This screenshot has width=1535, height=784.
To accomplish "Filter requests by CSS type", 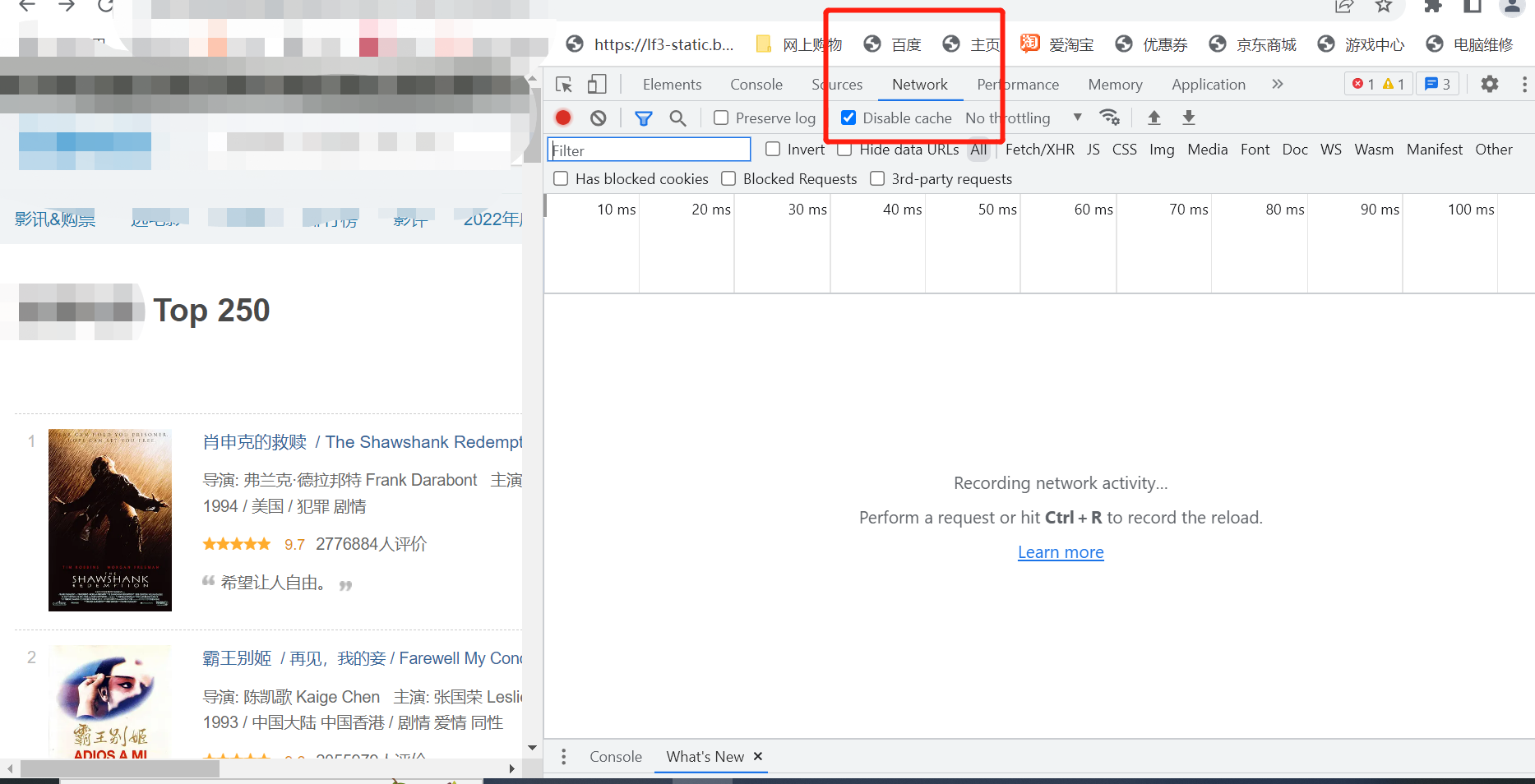I will pyautogui.click(x=1125, y=150).
